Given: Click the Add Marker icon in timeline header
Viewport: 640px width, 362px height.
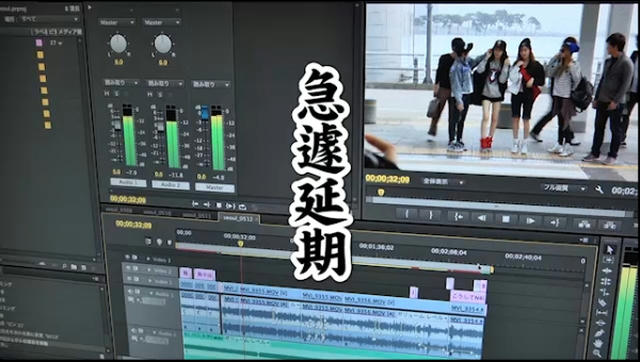Looking at the screenshot, I should click(160, 242).
